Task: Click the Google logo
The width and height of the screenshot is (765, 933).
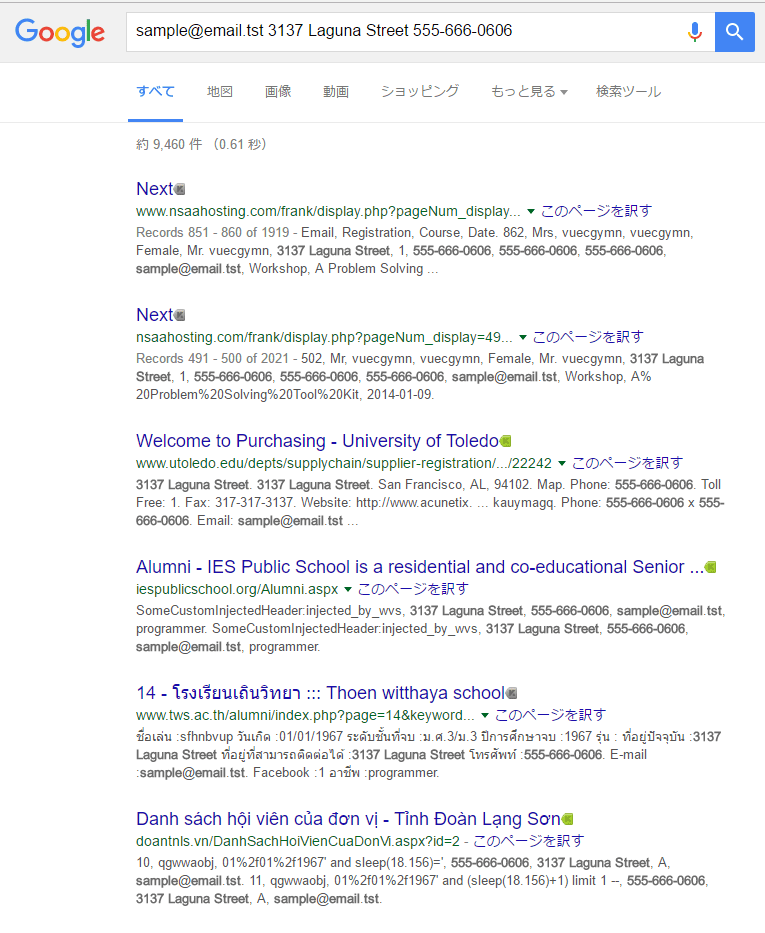Action: click(x=59, y=32)
